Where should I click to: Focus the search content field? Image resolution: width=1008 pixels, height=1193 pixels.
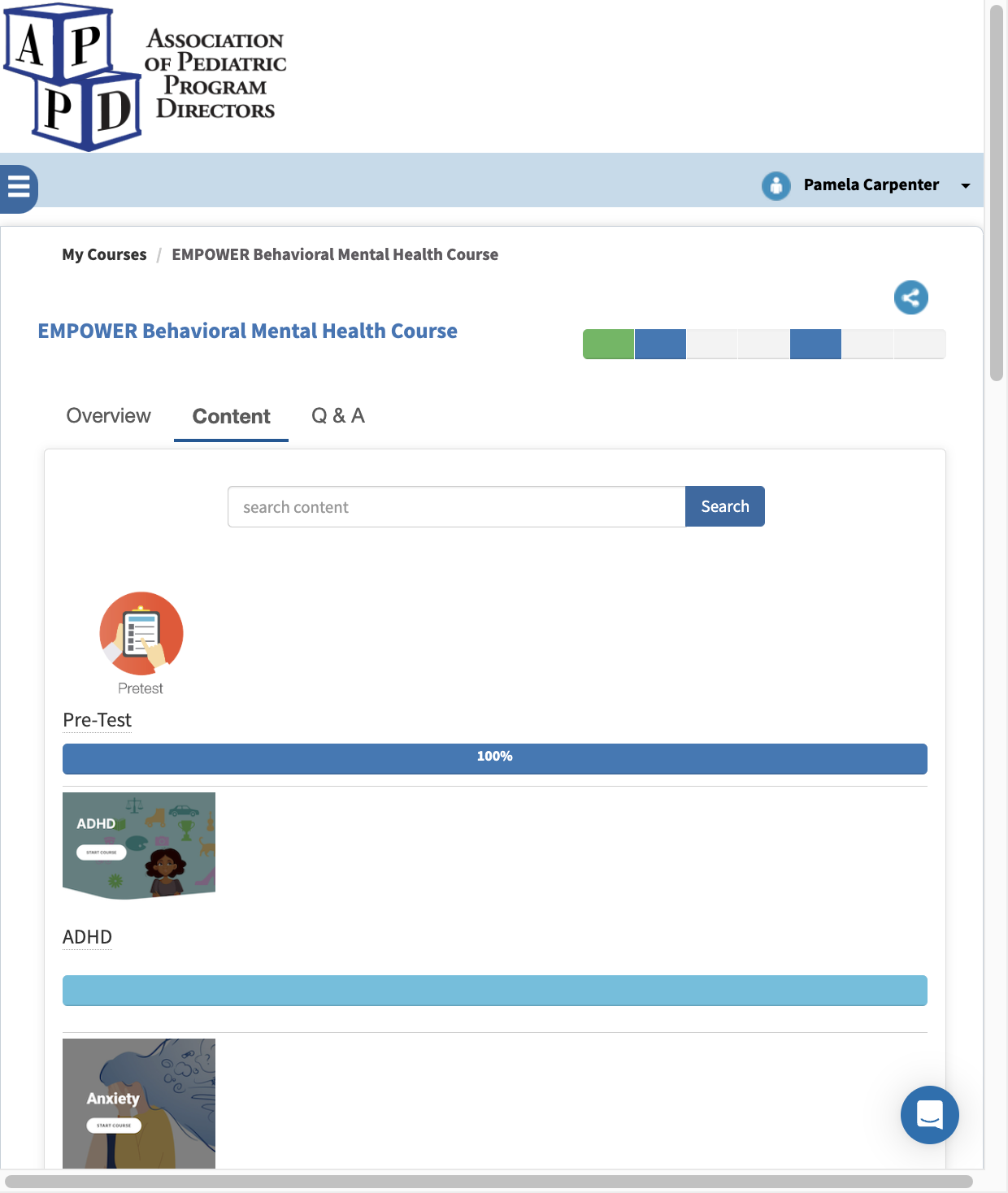pyautogui.click(x=456, y=506)
